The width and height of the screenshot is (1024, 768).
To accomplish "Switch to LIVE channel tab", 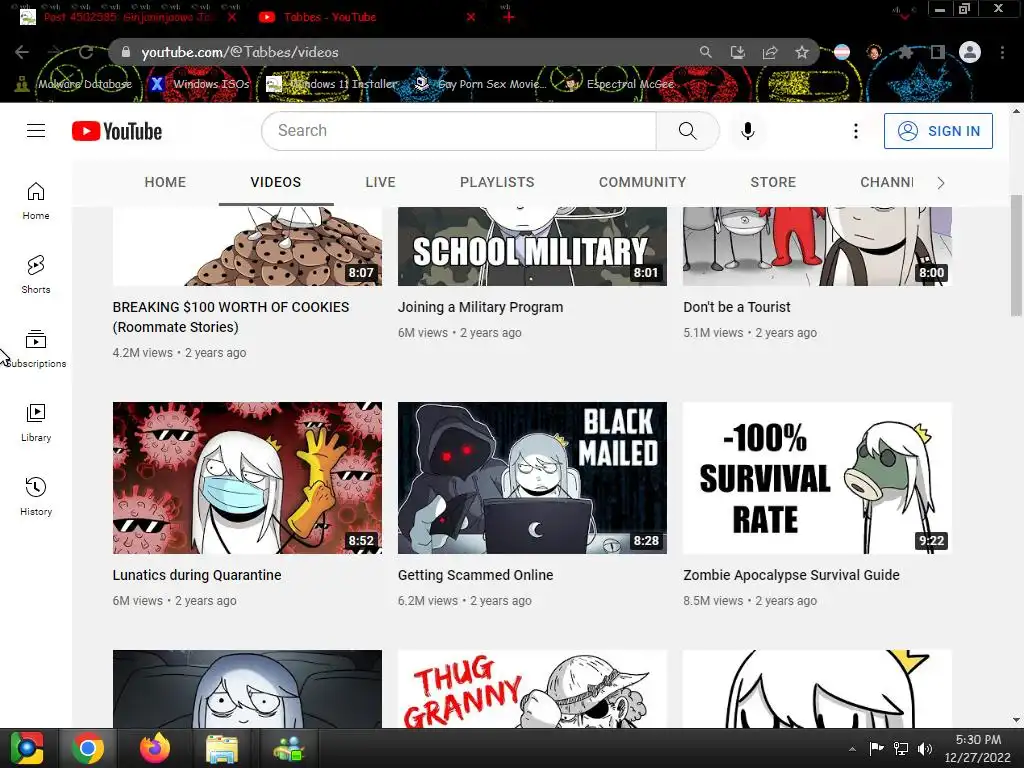I will 380,182.
